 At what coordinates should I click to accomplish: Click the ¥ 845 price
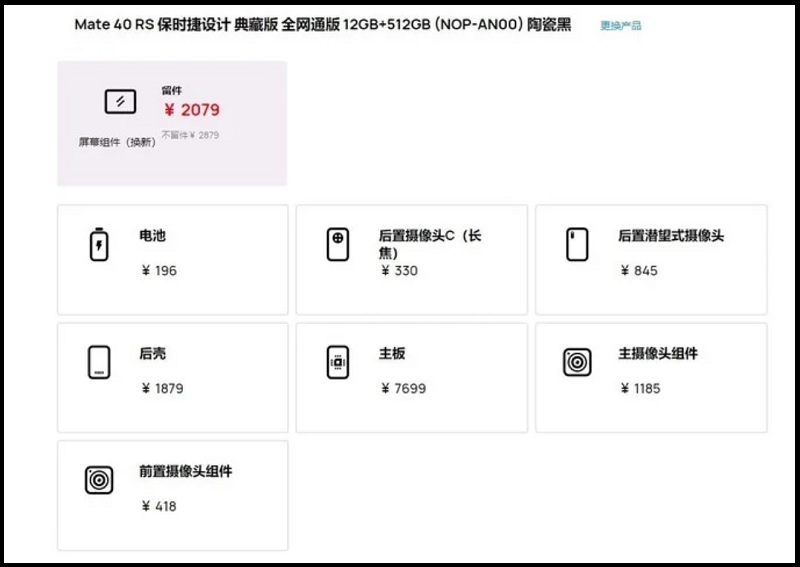coord(639,270)
